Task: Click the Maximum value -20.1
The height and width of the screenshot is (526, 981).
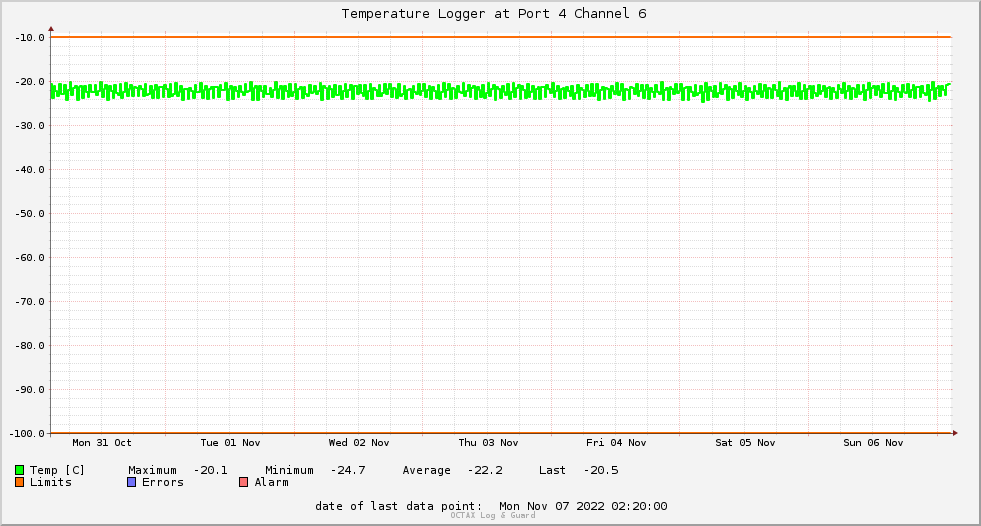Action: coord(210,470)
